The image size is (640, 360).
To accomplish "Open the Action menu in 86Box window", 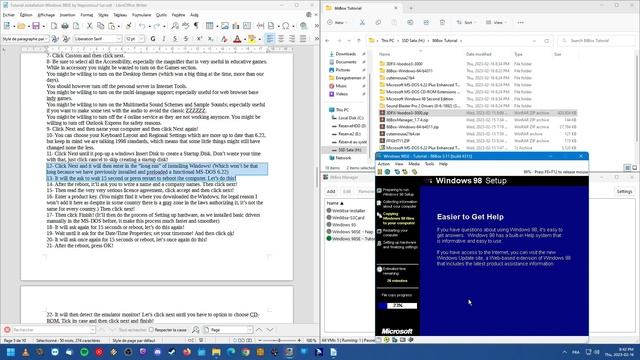I will (383, 164).
